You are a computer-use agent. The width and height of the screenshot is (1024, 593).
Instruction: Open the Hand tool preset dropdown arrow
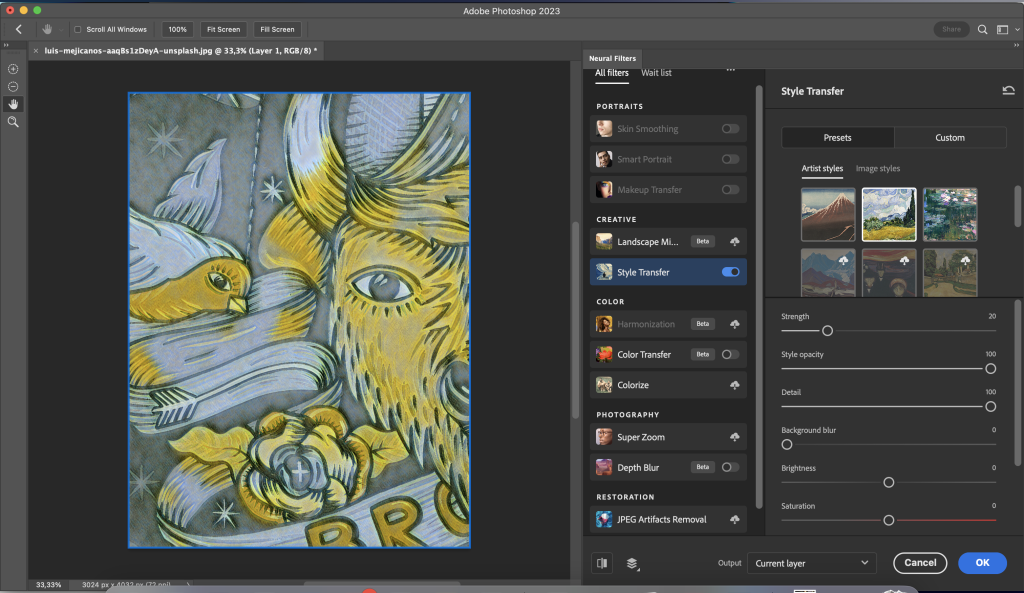[61, 30]
